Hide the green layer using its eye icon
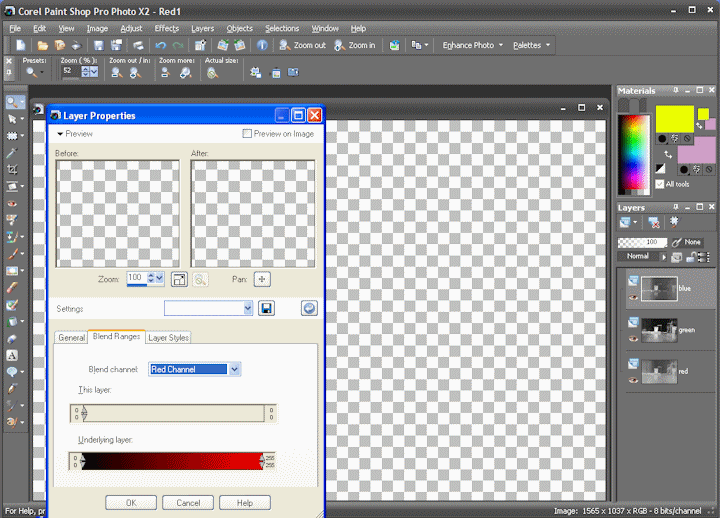This screenshot has width=720, height=518. 633,339
